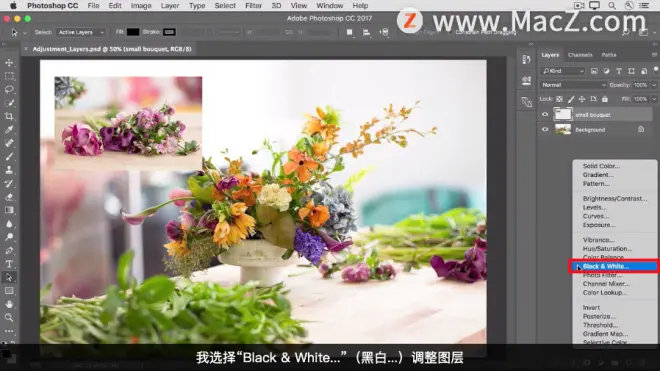Expand the Opacity slider arrow
Screen dimensions: 660x371
654,85
